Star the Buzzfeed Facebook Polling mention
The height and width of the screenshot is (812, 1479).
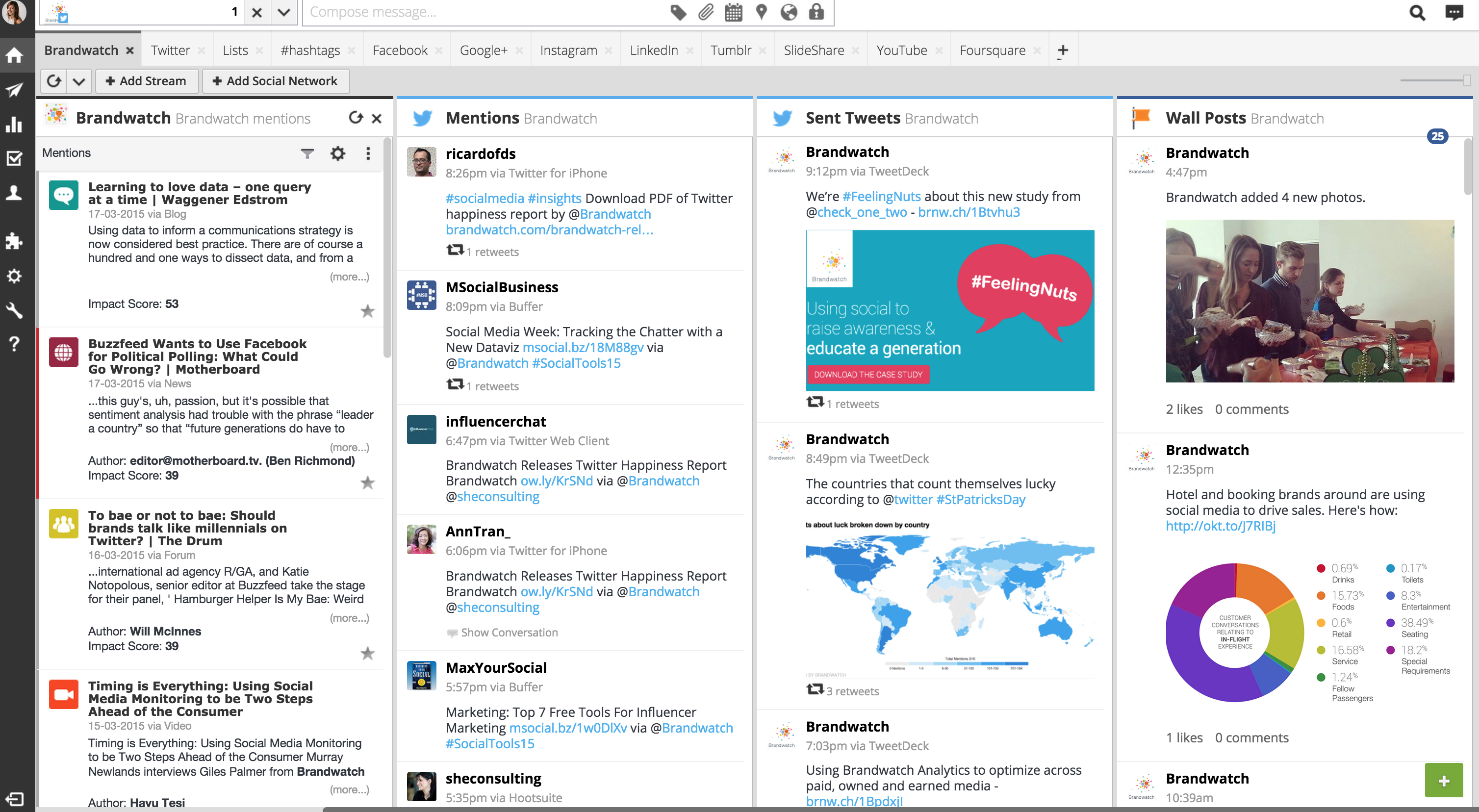(x=367, y=483)
